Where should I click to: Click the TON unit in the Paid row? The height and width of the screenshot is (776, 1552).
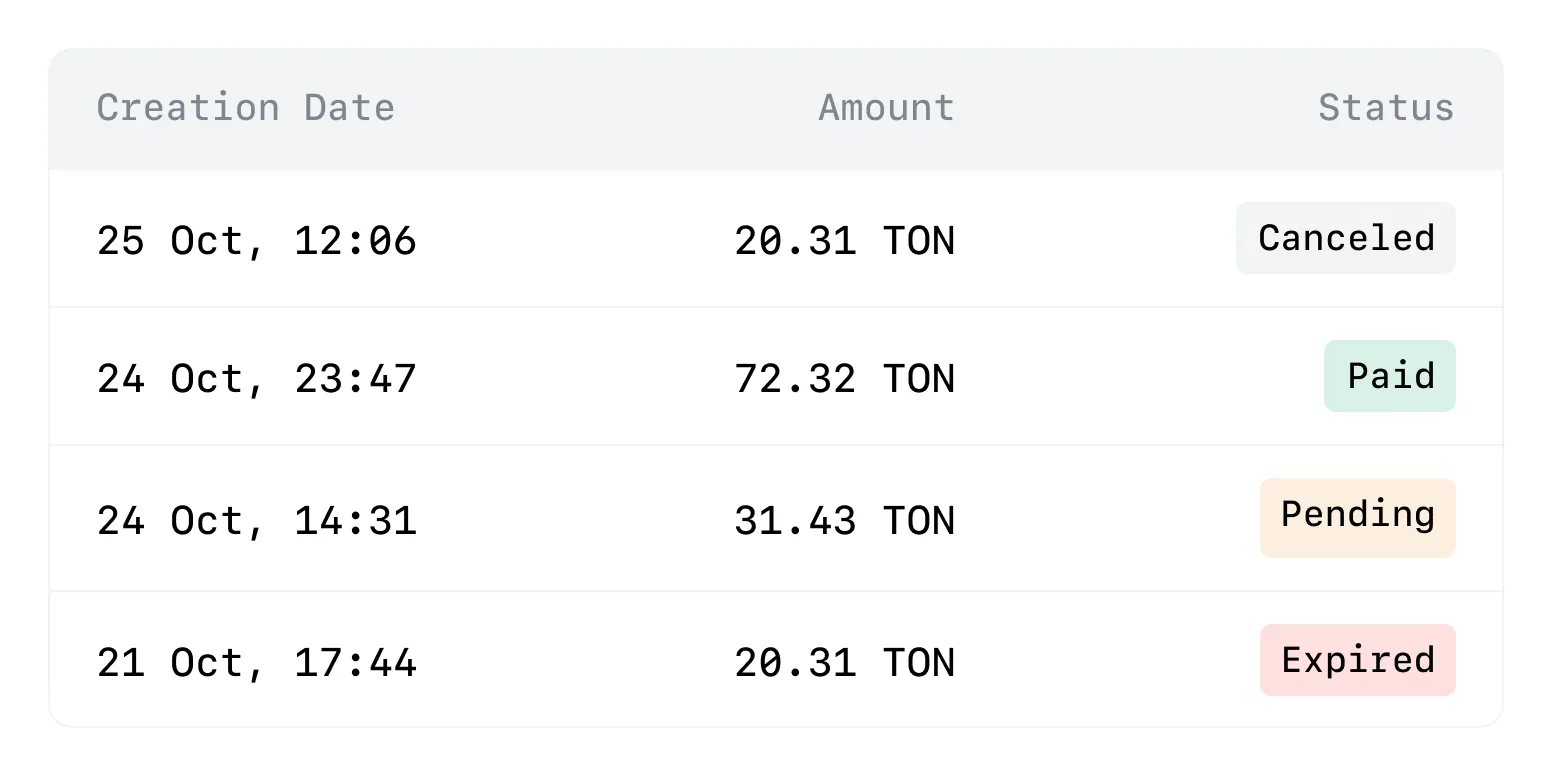click(x=918, y=379)
